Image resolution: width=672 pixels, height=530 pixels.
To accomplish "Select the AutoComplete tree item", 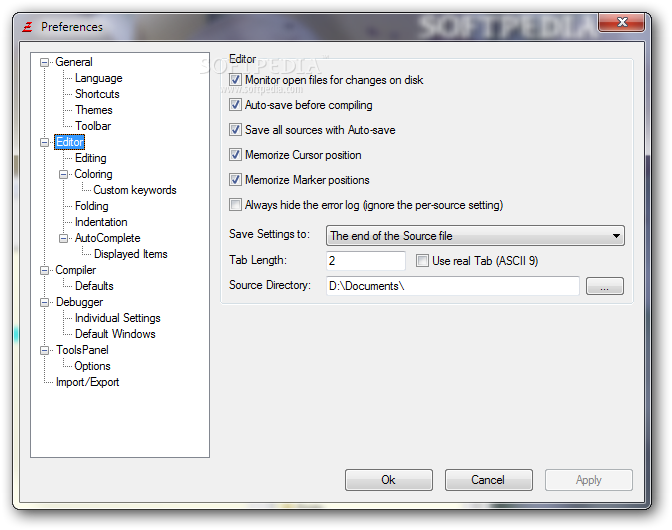I will 108,238.
